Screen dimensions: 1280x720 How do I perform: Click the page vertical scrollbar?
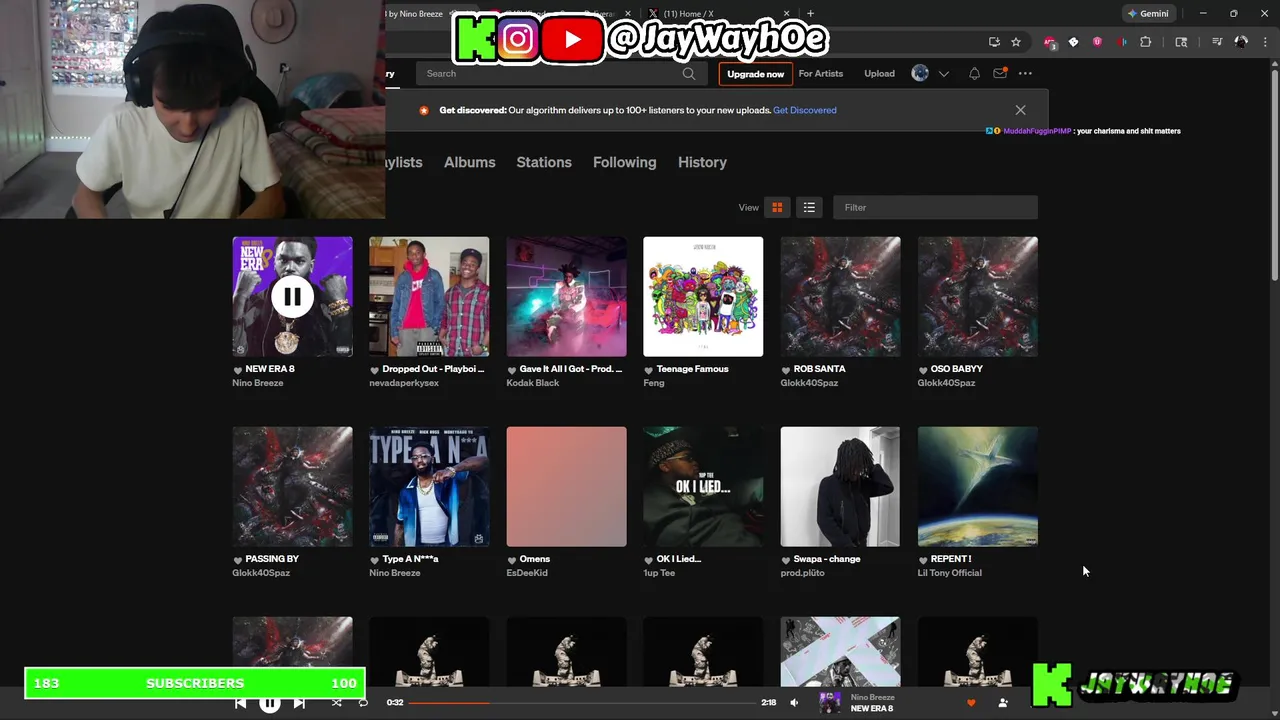(x=1274, y=175)
